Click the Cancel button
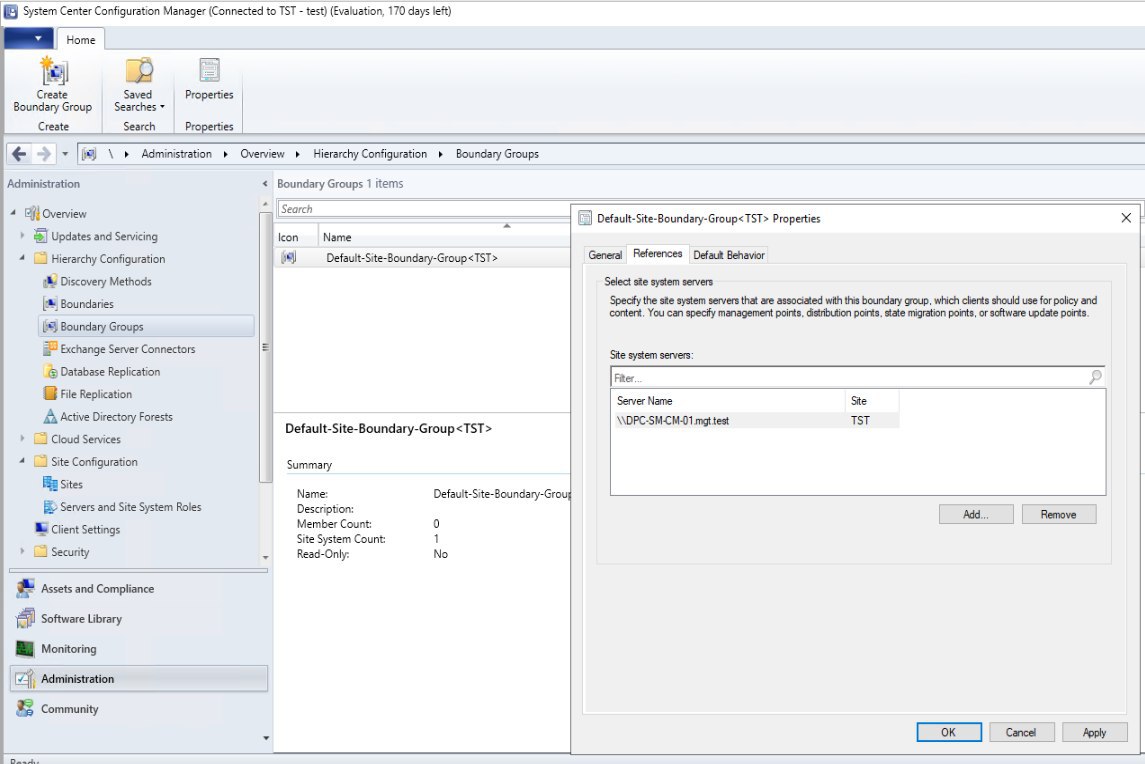This screenshot has width=1145, height=764. tap(1021, 732)
